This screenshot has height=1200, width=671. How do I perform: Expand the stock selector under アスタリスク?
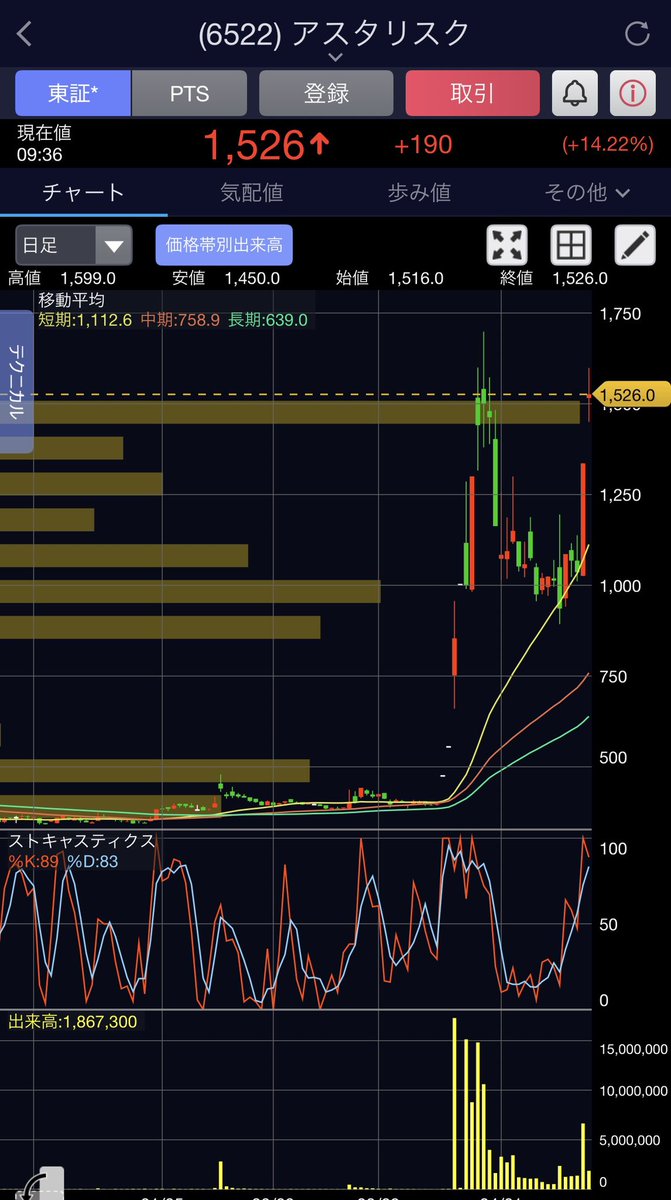tap(335, 58)
